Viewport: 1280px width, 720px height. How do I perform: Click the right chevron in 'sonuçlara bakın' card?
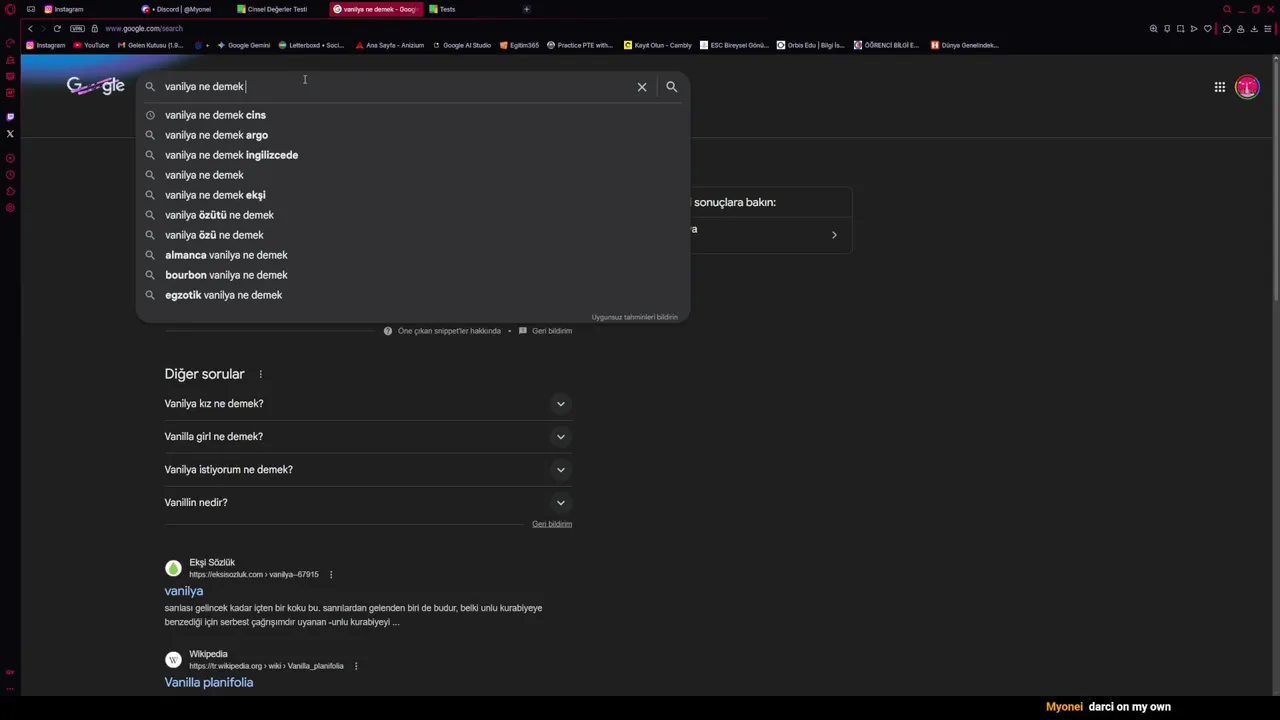tap(834, 235)
